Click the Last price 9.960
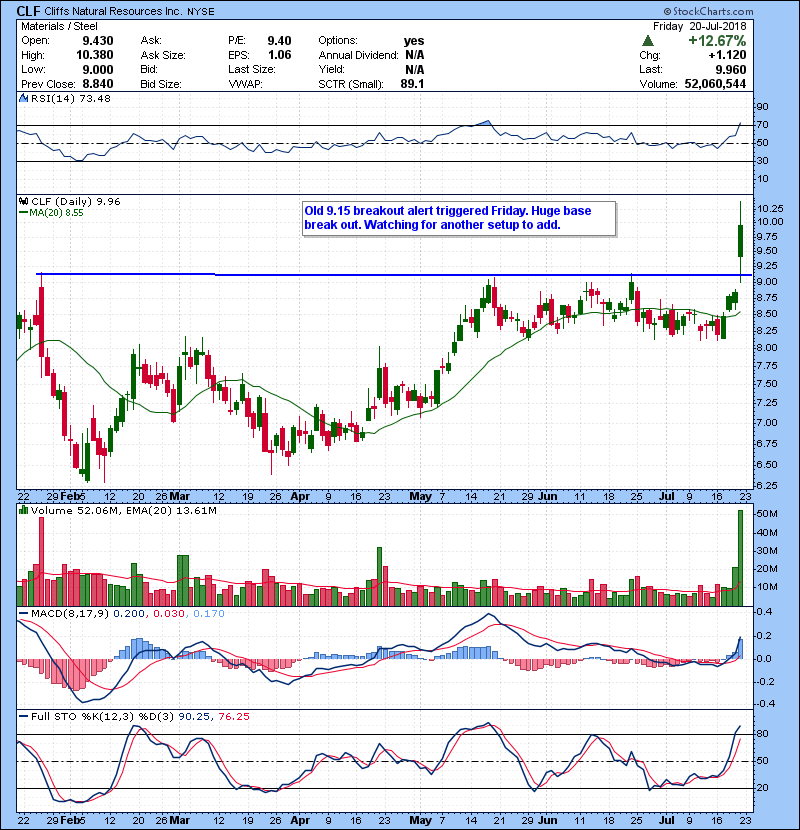The width and height of the screenshot is (800, 830). [x=731, y=69]
